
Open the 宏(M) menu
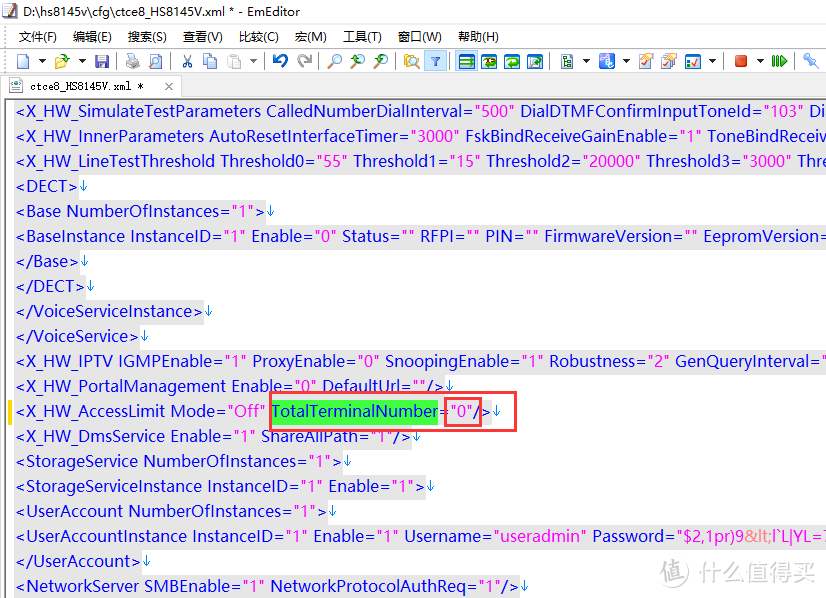(311, 36)
